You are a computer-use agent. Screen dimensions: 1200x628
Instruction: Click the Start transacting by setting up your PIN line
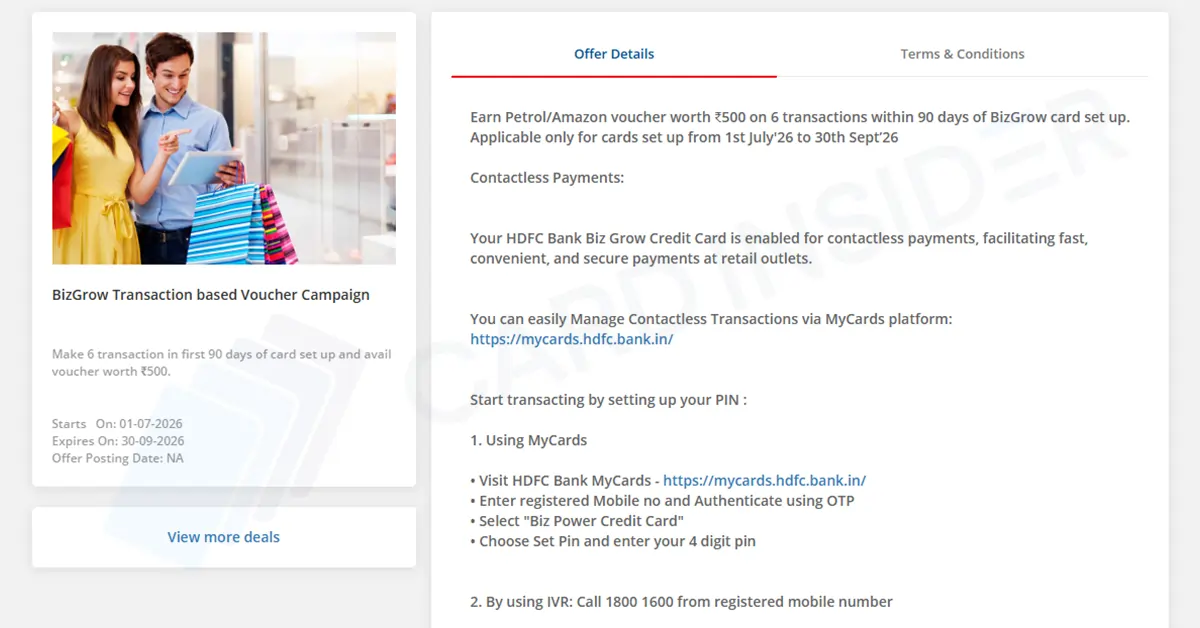point(609,400)
